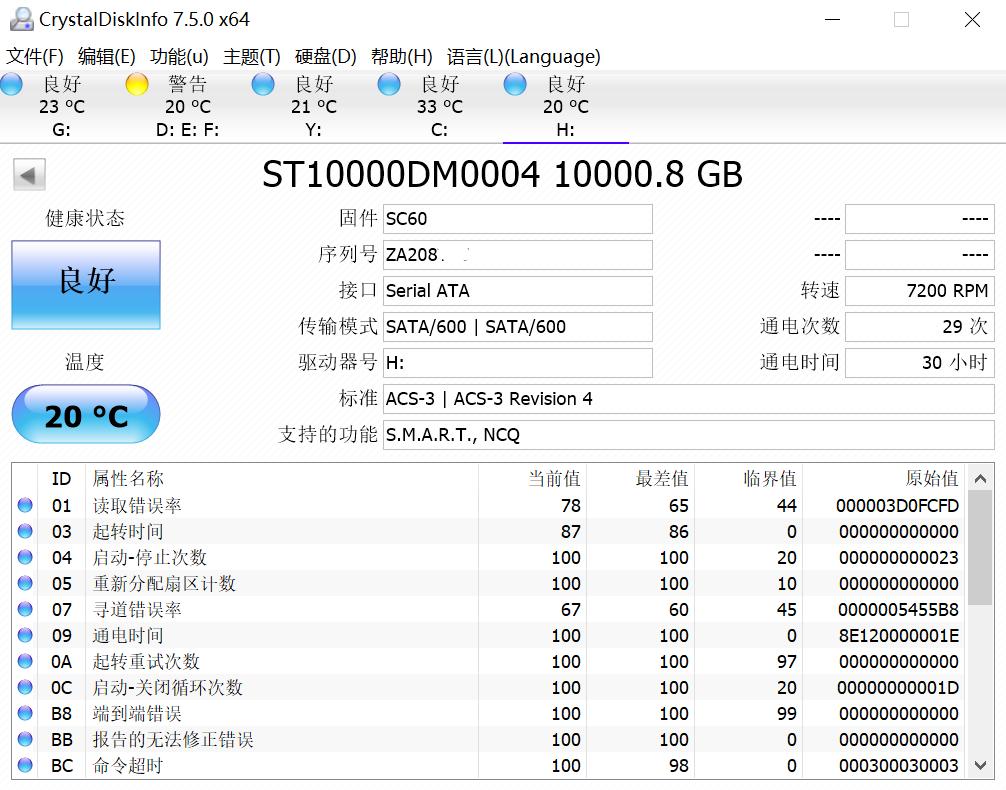The height and width of the screenshot is (790, 1006).
Task: Click status dot for 重新分配扇区计数 row
Action: pos(25,583)
